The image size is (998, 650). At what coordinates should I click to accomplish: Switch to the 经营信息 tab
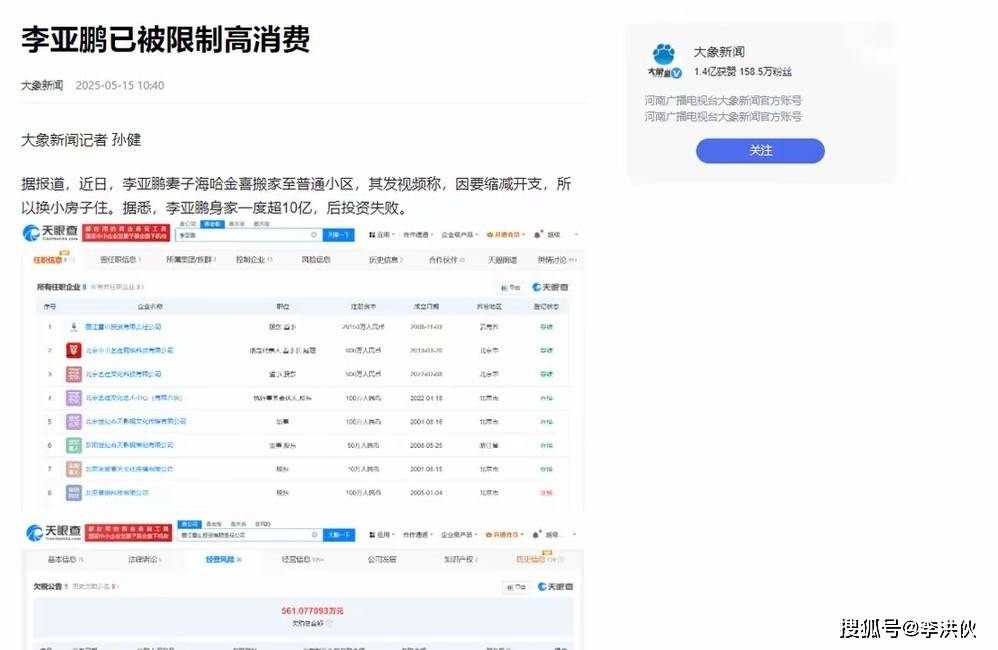coord(302,559)
